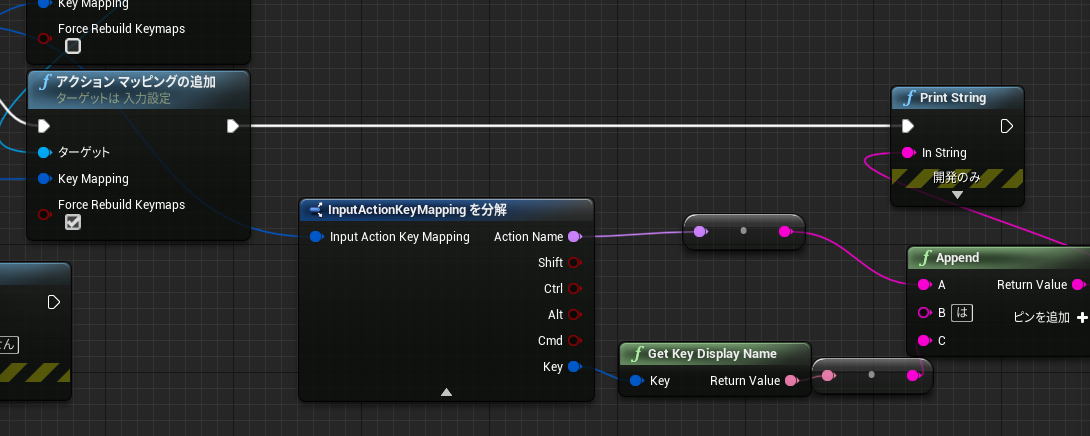
Task: Click output pin of lower text-to-string conversion node
Action: [914, 376]
